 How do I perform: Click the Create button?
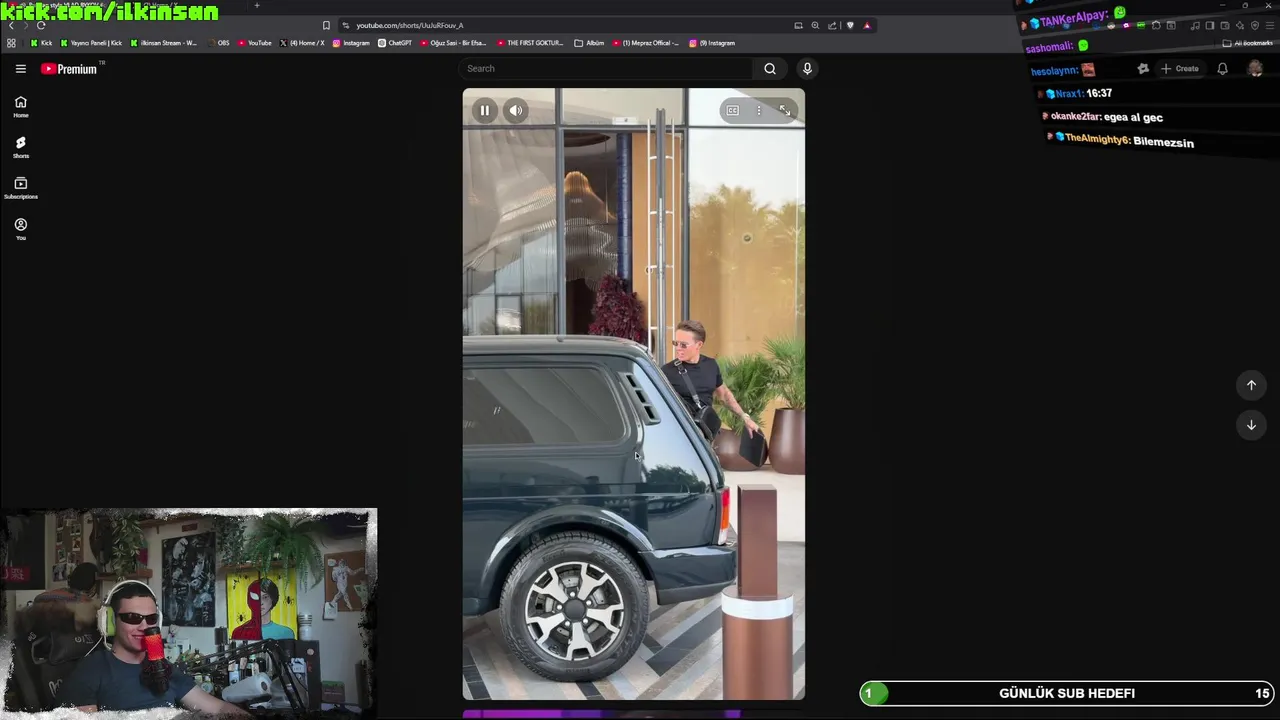click(1180, 69)
